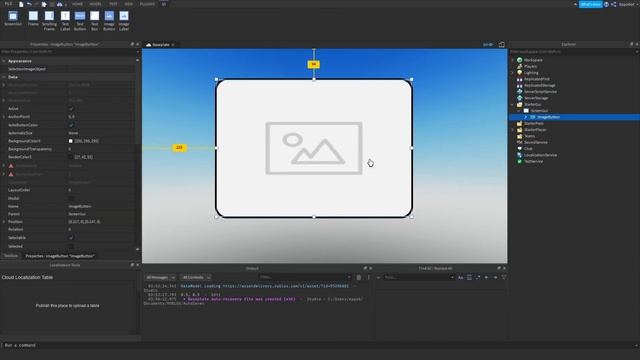Open the BackgroundColor3 white color swatch
This screenshot has width=640, height=360.
coord(71,141)
